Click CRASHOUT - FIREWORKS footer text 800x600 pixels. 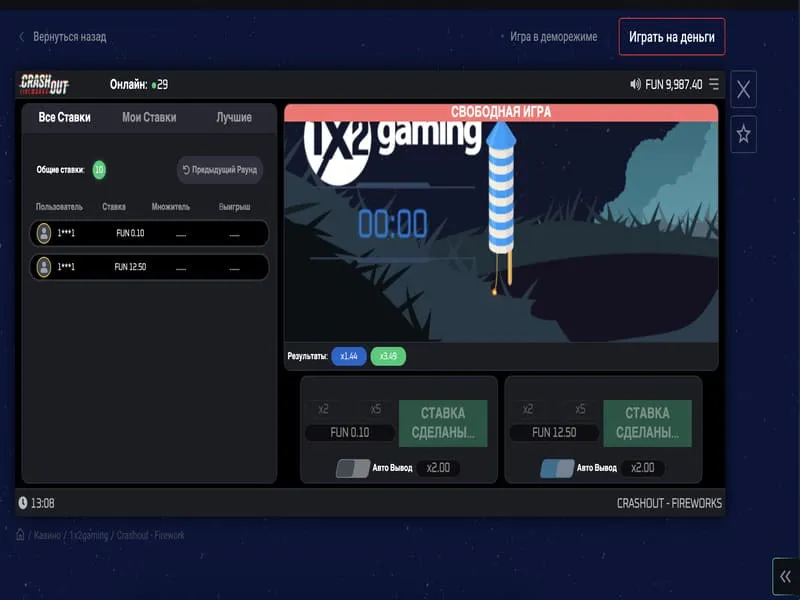tap(669, 503)
